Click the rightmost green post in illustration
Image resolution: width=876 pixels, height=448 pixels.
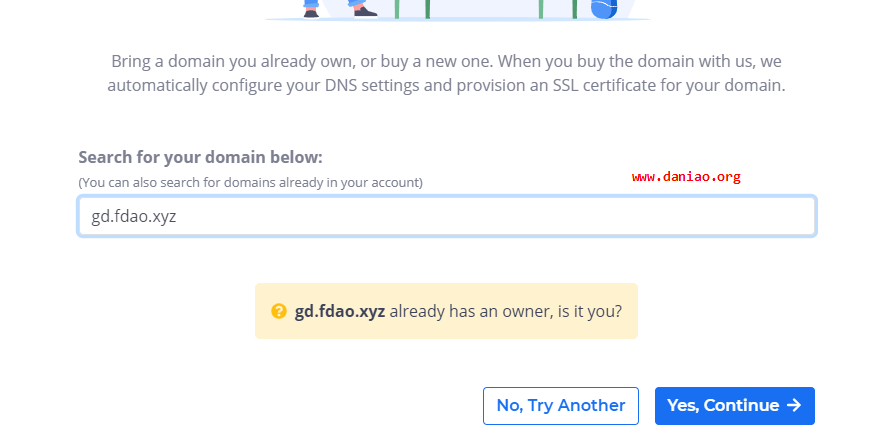pyautogui.click(x=574, y=9)
